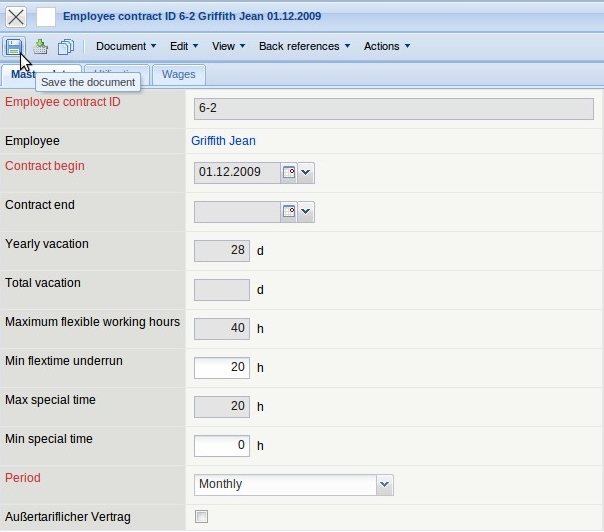Viewport: 604px width, 532px height.
Task: Click the Save the document icon
Action: pos(14,47)
